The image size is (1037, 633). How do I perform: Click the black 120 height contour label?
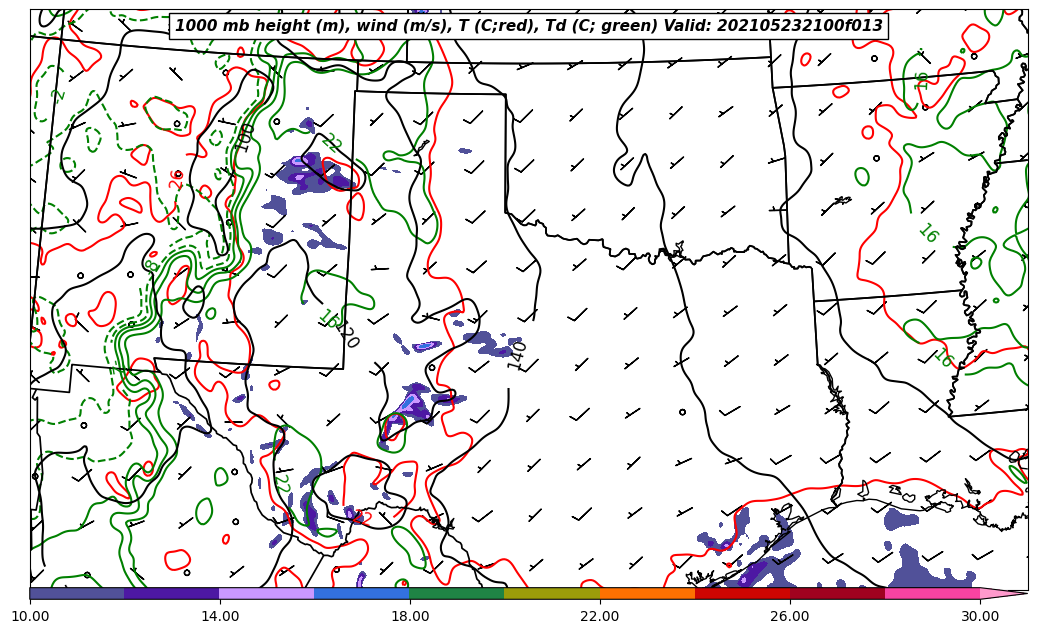click(348, 335)
